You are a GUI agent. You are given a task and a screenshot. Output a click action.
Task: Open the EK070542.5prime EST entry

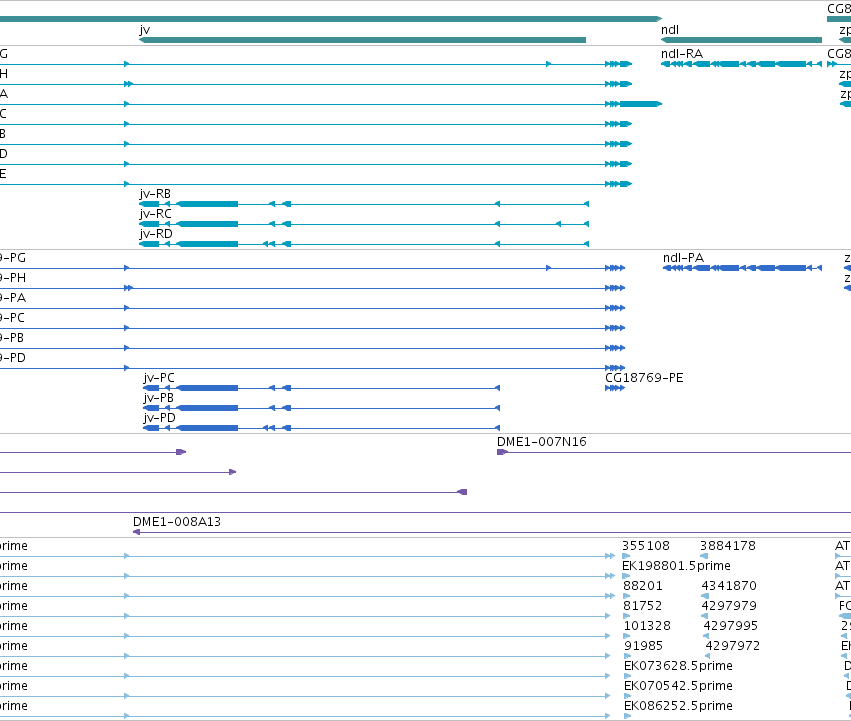pyautogui.click(x=678, y=686)
